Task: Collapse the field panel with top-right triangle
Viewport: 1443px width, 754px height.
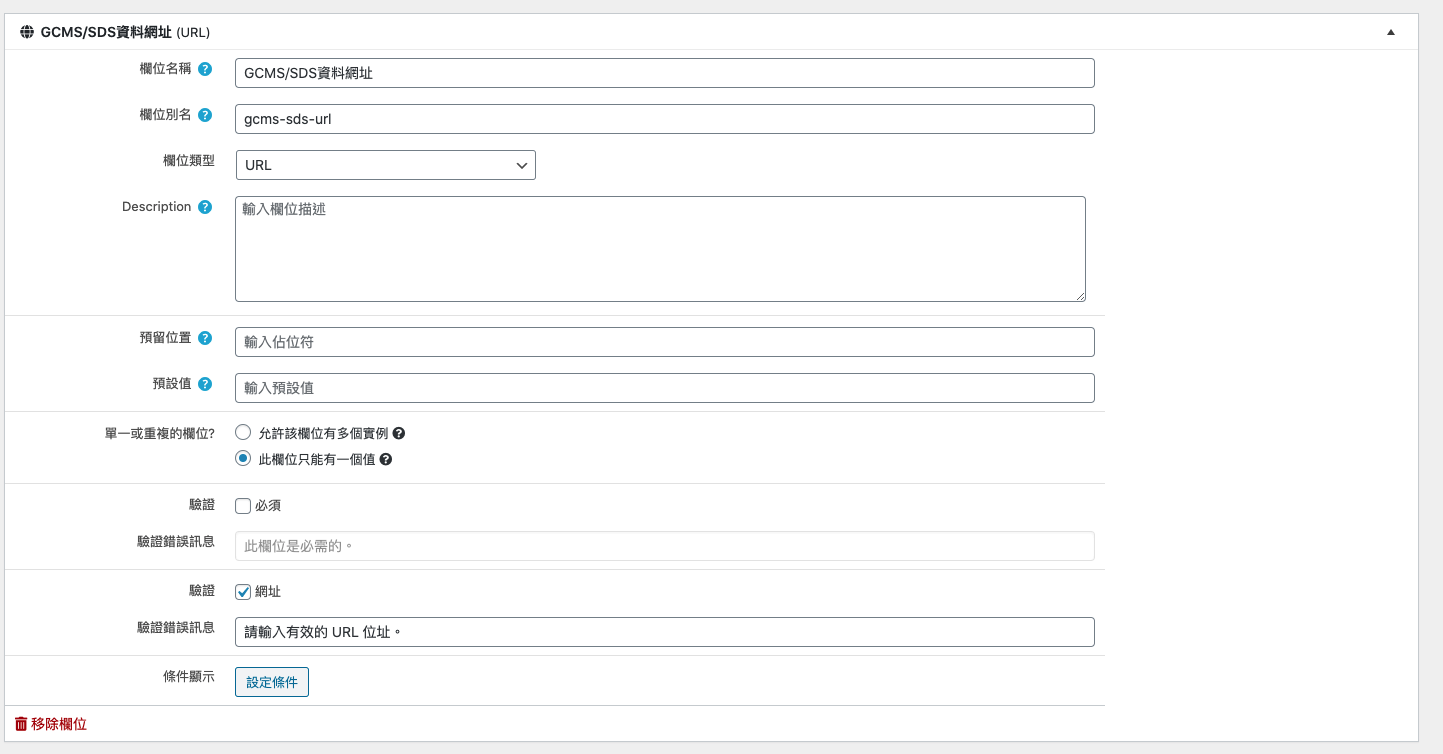Action: click(x=1390, y=32)
